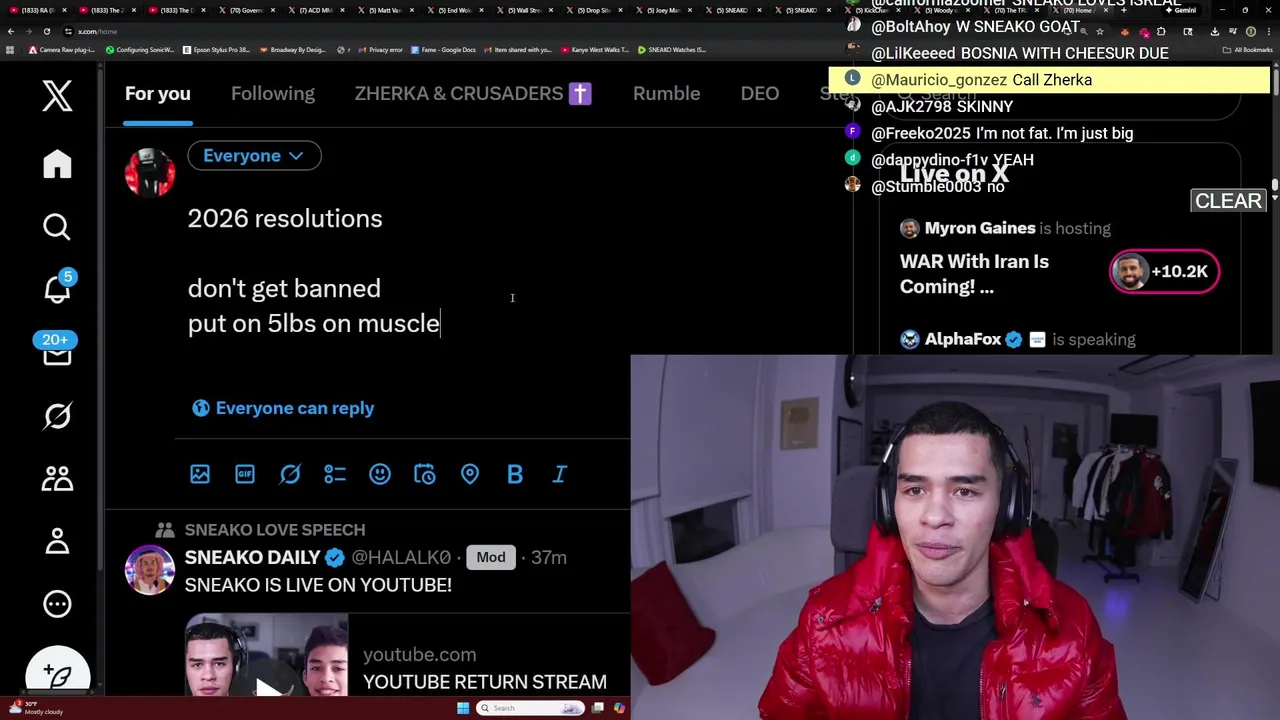Open More circle-dots icon in sidebar

[x=57, y=603]
